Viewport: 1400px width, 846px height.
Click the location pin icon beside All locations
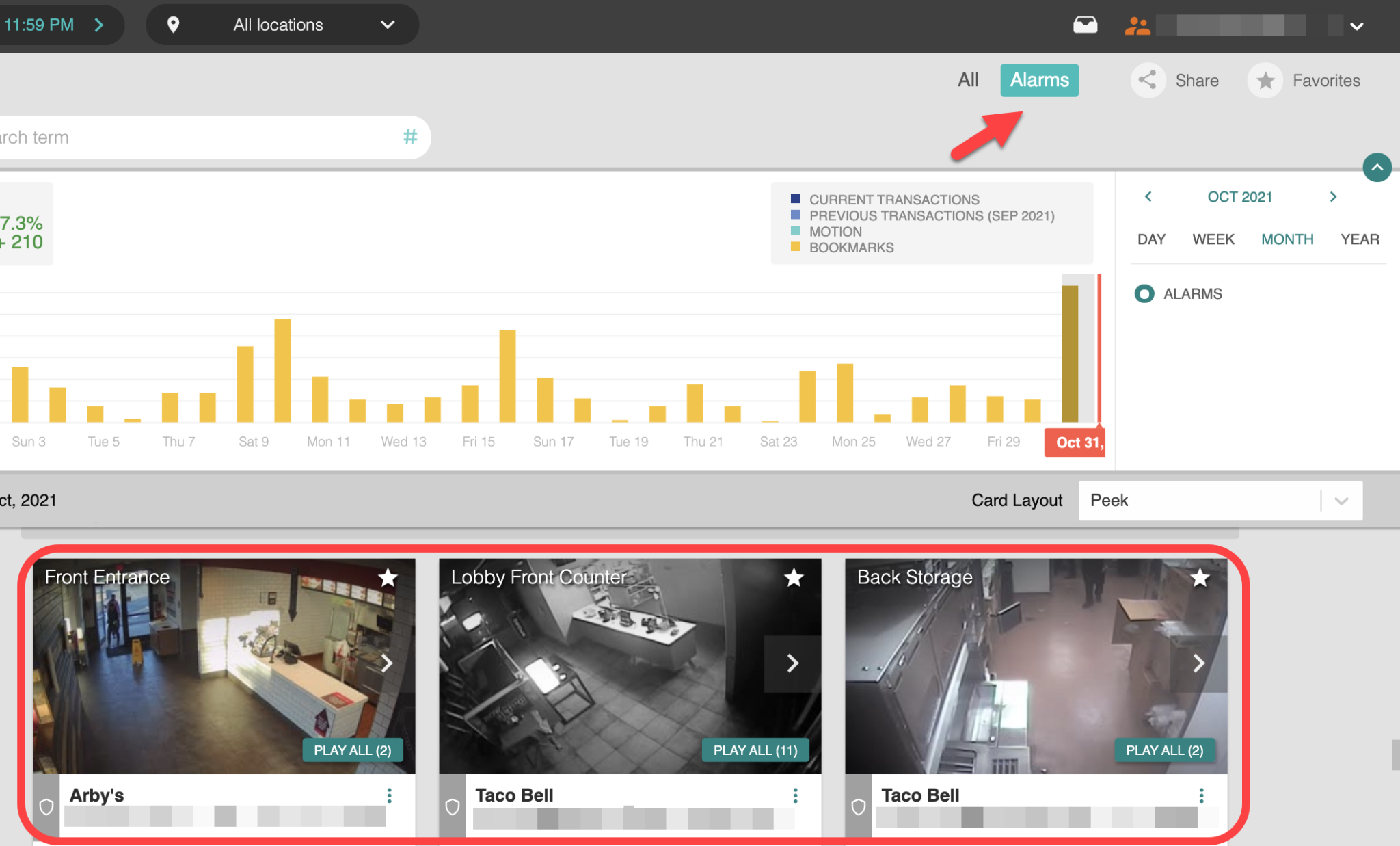pos(174,25)
